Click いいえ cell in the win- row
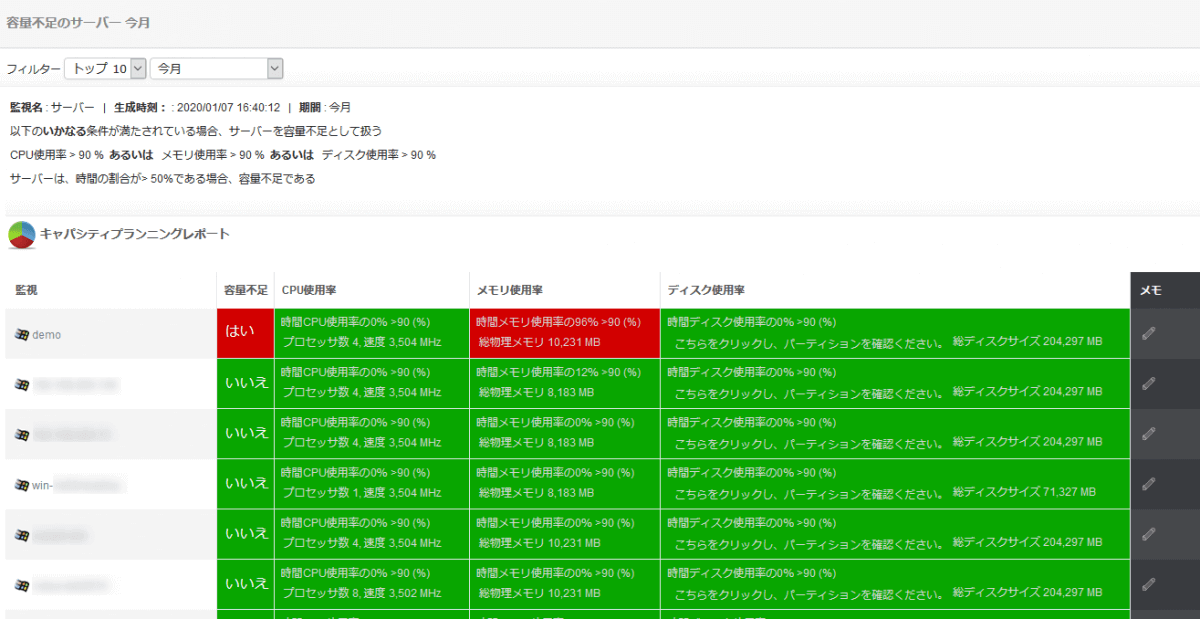This screenshot has width=1200, height=619. coord(245,483)
